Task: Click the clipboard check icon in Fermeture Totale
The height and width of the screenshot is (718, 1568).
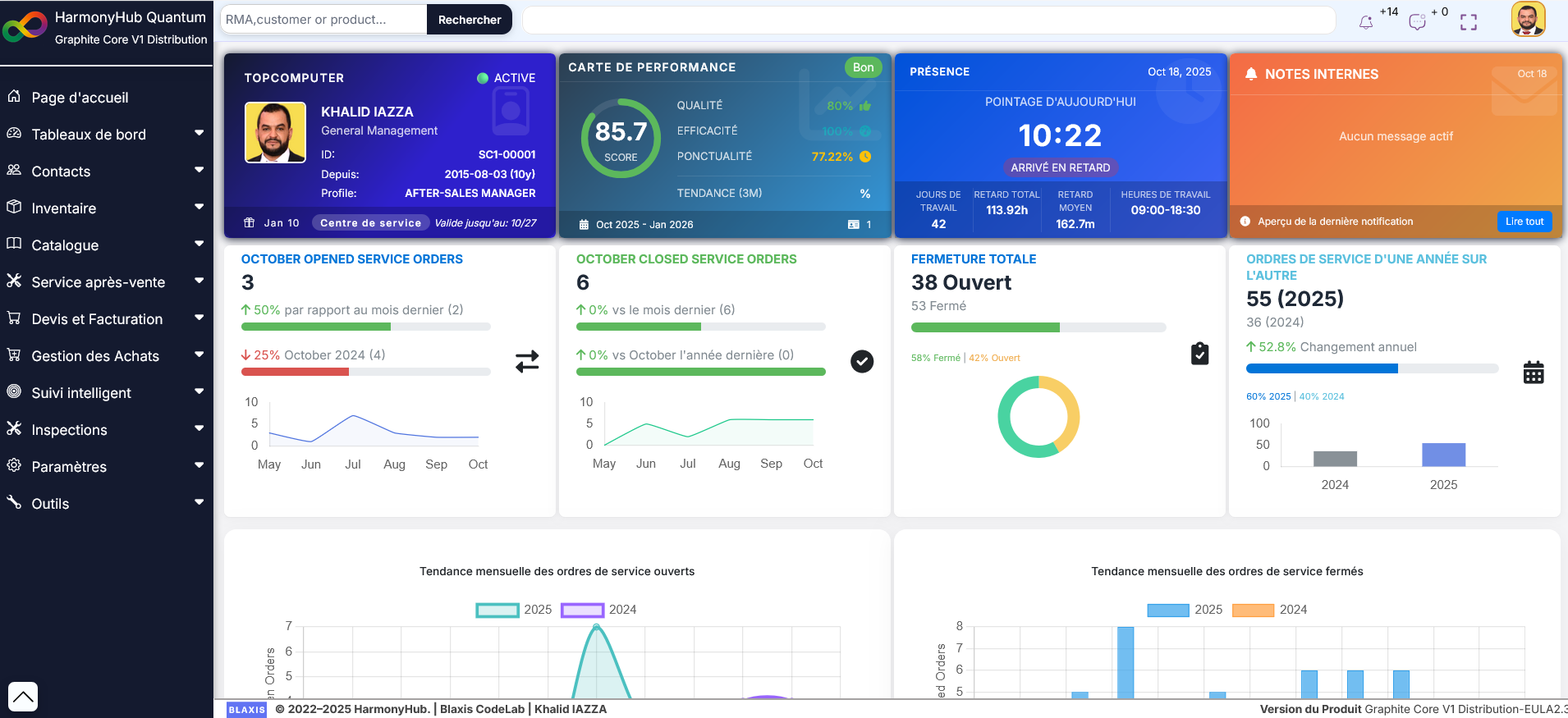Action: tap(1199, 354)
